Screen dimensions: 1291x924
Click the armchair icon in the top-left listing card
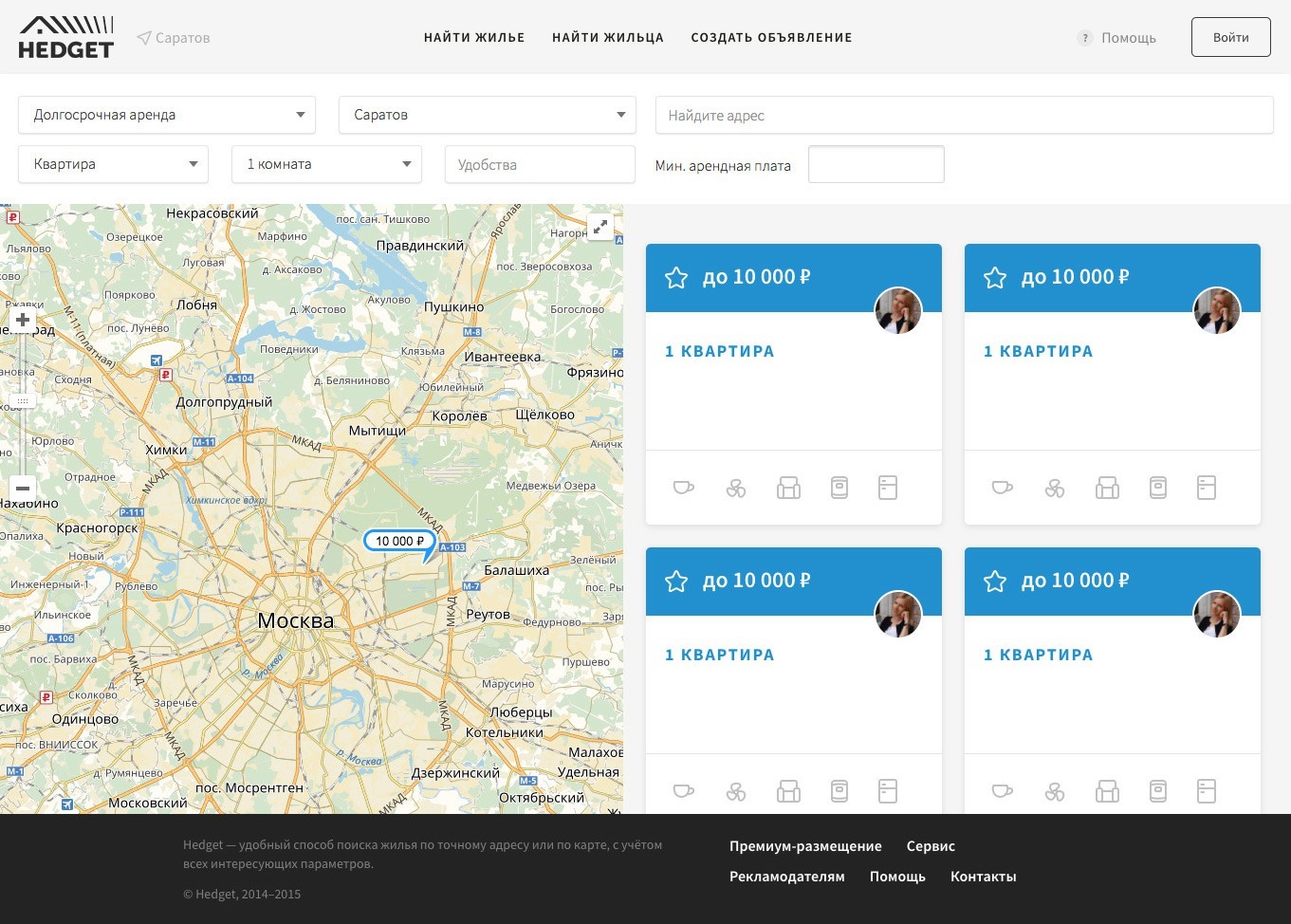pos(788,488)
